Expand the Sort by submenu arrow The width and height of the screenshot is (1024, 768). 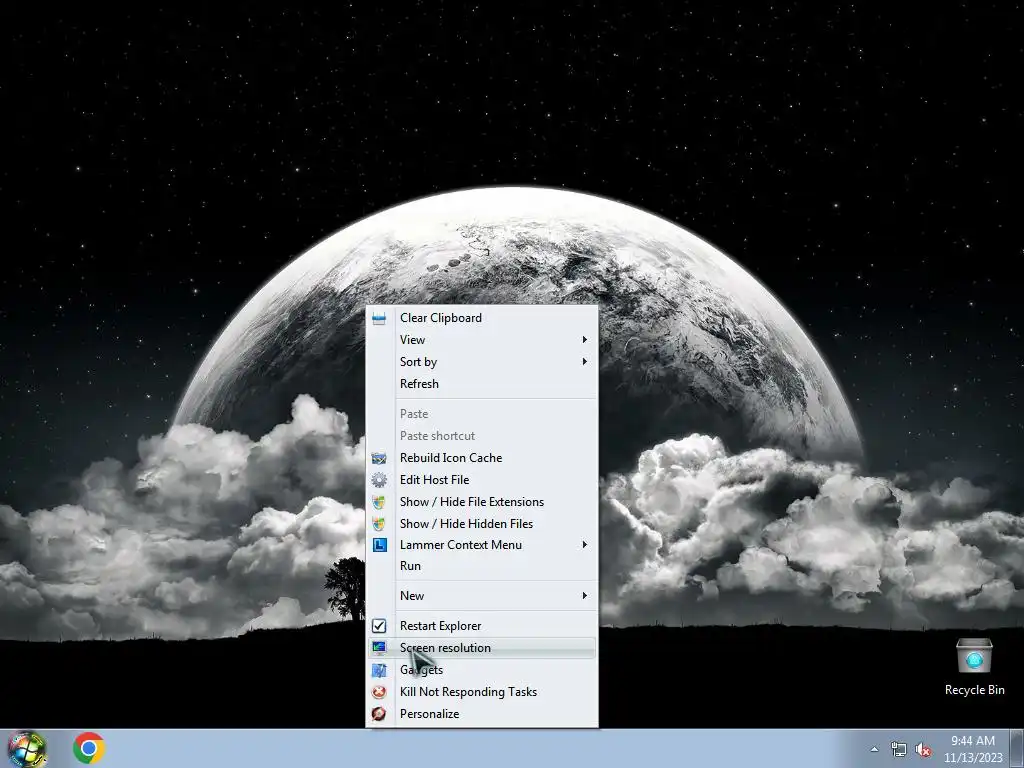(584, 362)
